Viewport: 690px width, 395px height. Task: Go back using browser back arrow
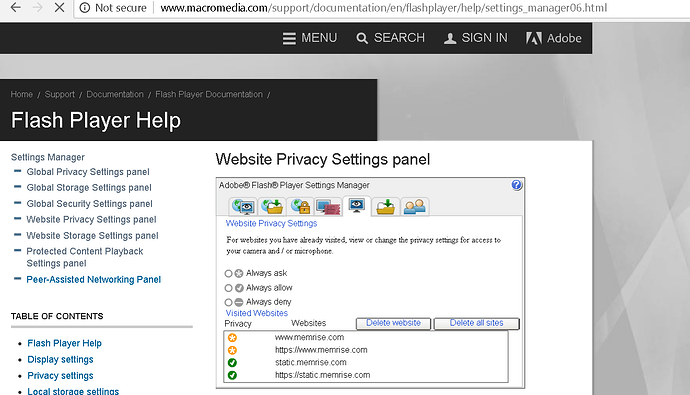16,7
